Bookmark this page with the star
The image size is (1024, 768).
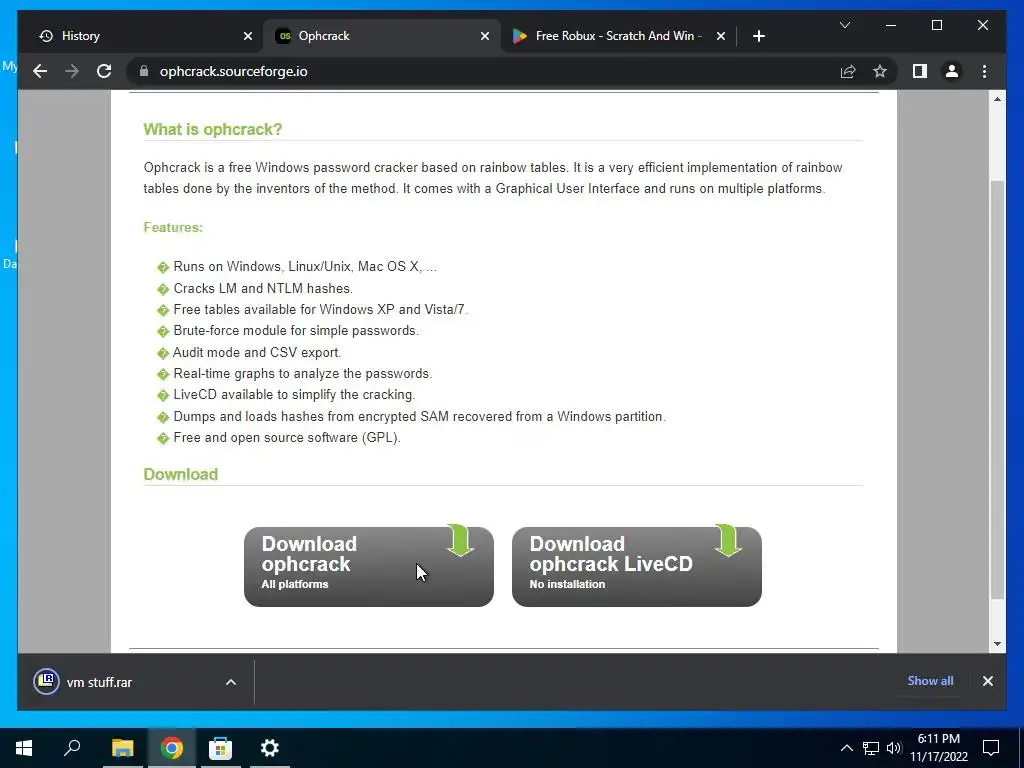point(880,71)
